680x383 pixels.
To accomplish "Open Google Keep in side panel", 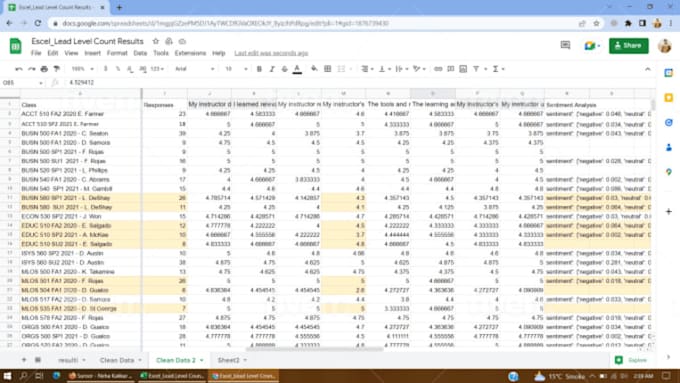I will (668, 98).
